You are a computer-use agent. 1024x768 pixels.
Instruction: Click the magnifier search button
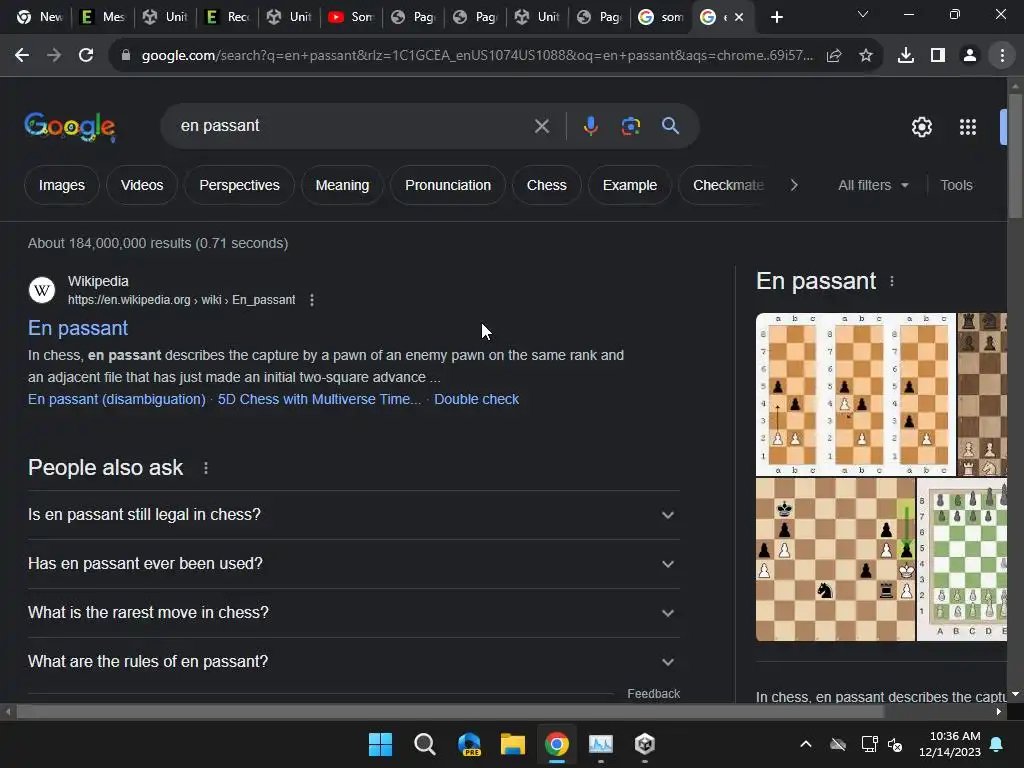pos(671,125)
